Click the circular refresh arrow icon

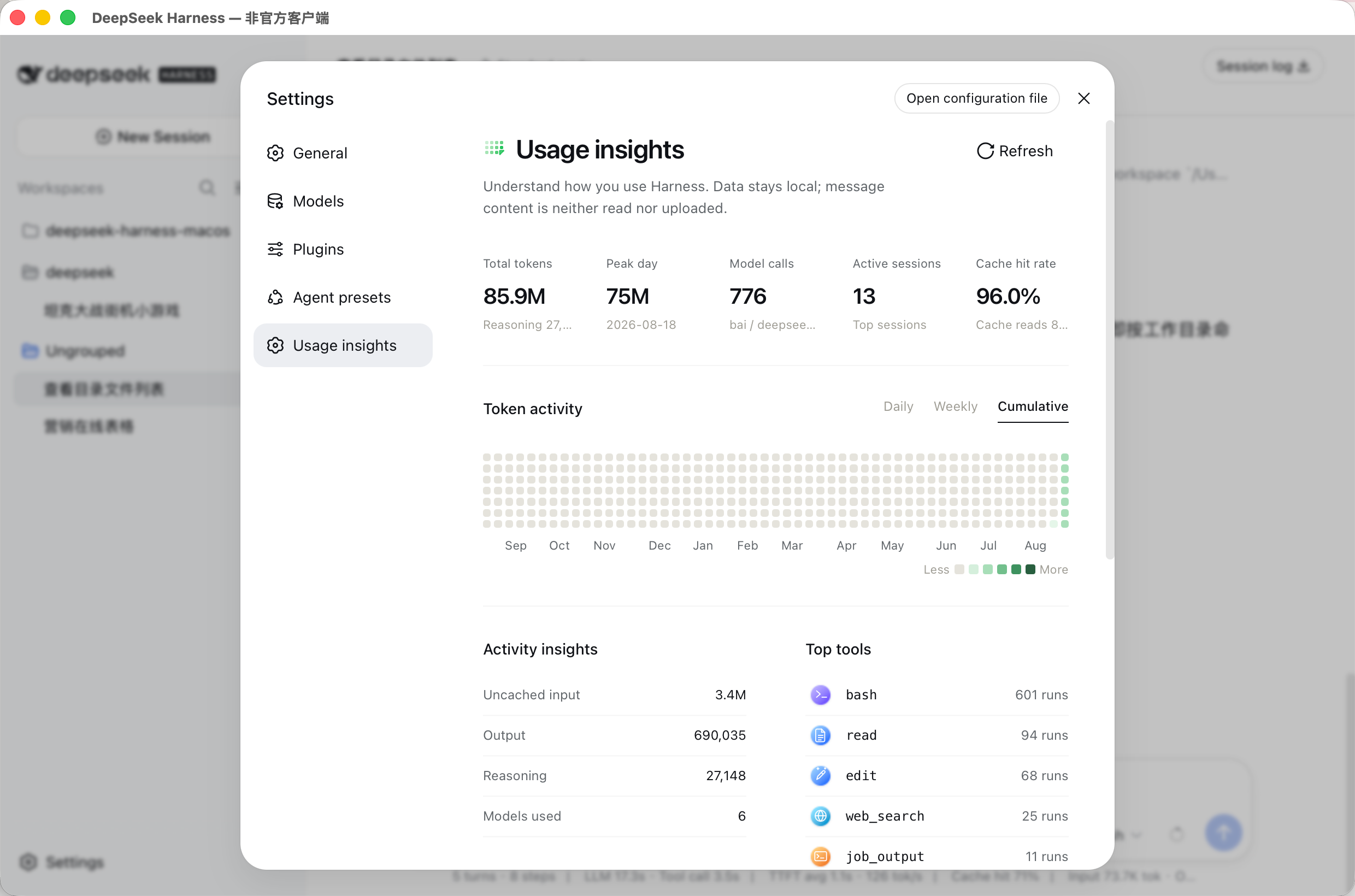[985, 151]
